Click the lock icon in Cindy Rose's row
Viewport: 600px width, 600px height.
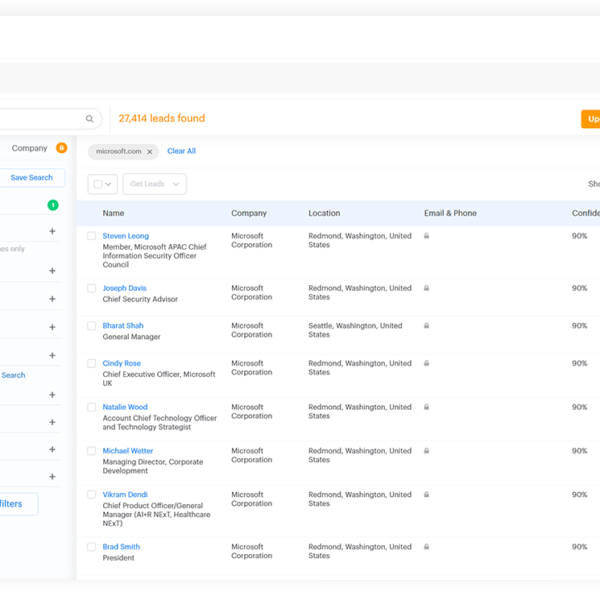tap(426, 363)
